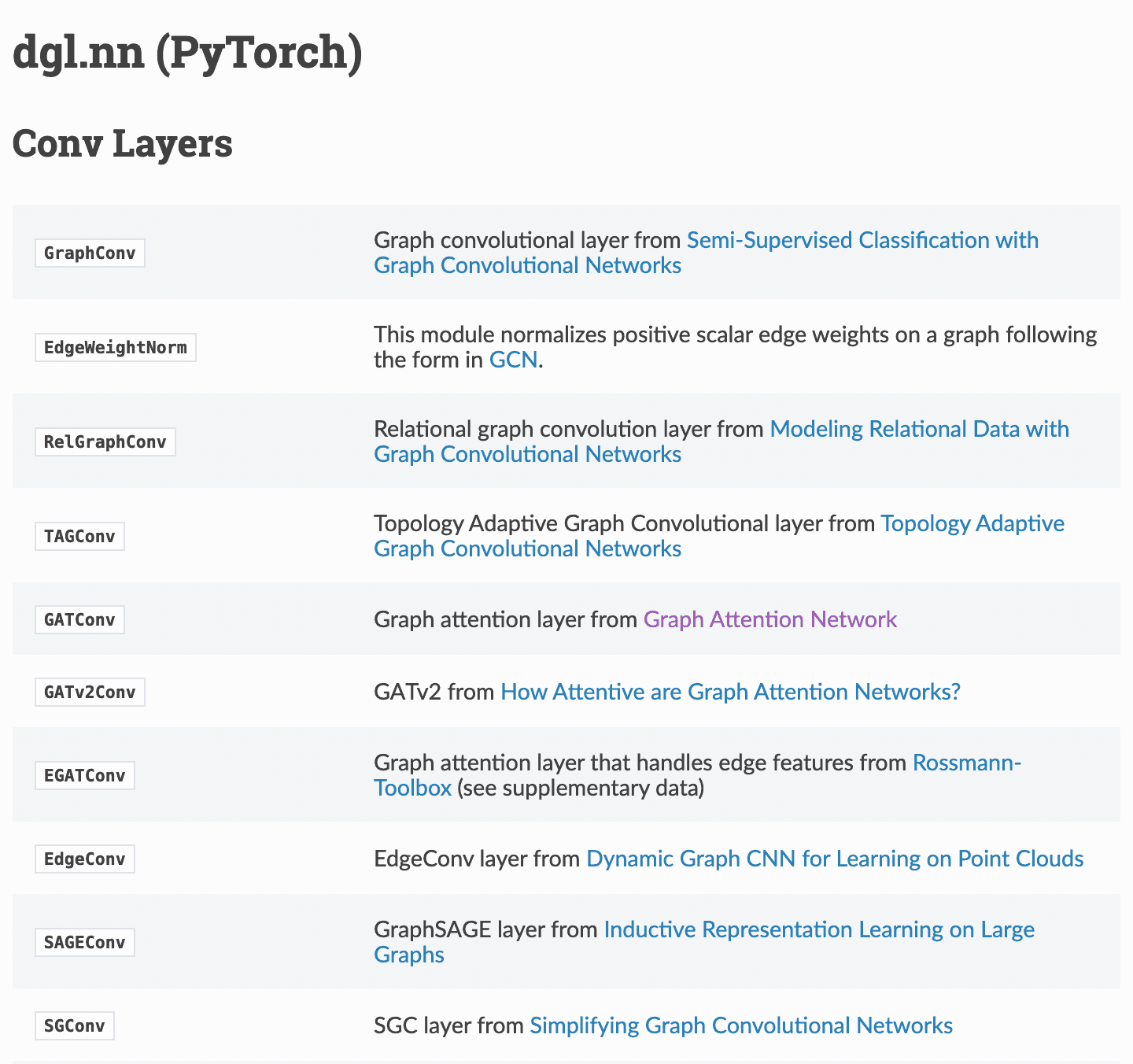The image size is (1133, 1064).
Task: Open How Attentive are Graph Attention Networks?
Action: tap(730, 692)
